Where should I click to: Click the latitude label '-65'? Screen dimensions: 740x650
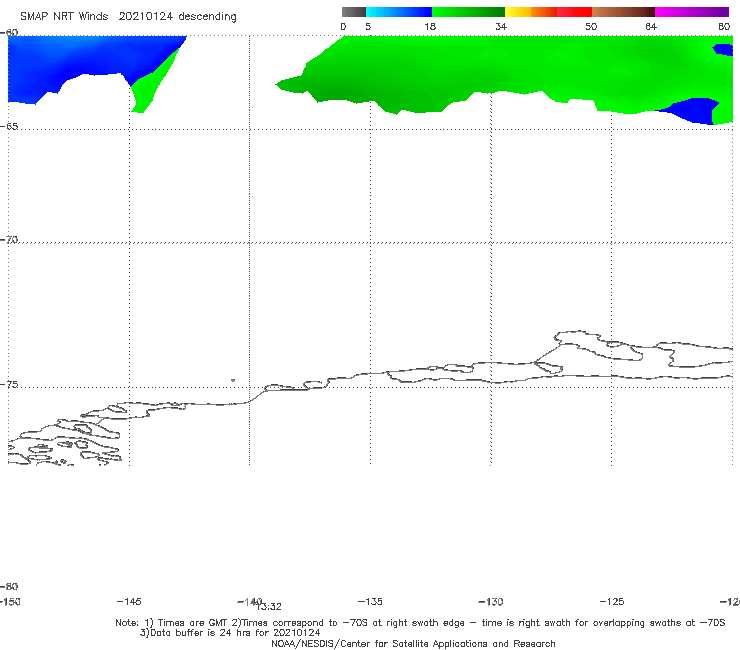(9, 127)
